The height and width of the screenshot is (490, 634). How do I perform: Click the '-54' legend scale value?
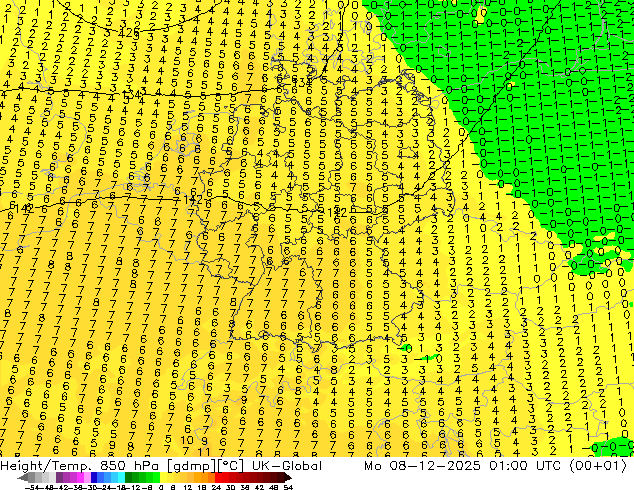point(32,488)
